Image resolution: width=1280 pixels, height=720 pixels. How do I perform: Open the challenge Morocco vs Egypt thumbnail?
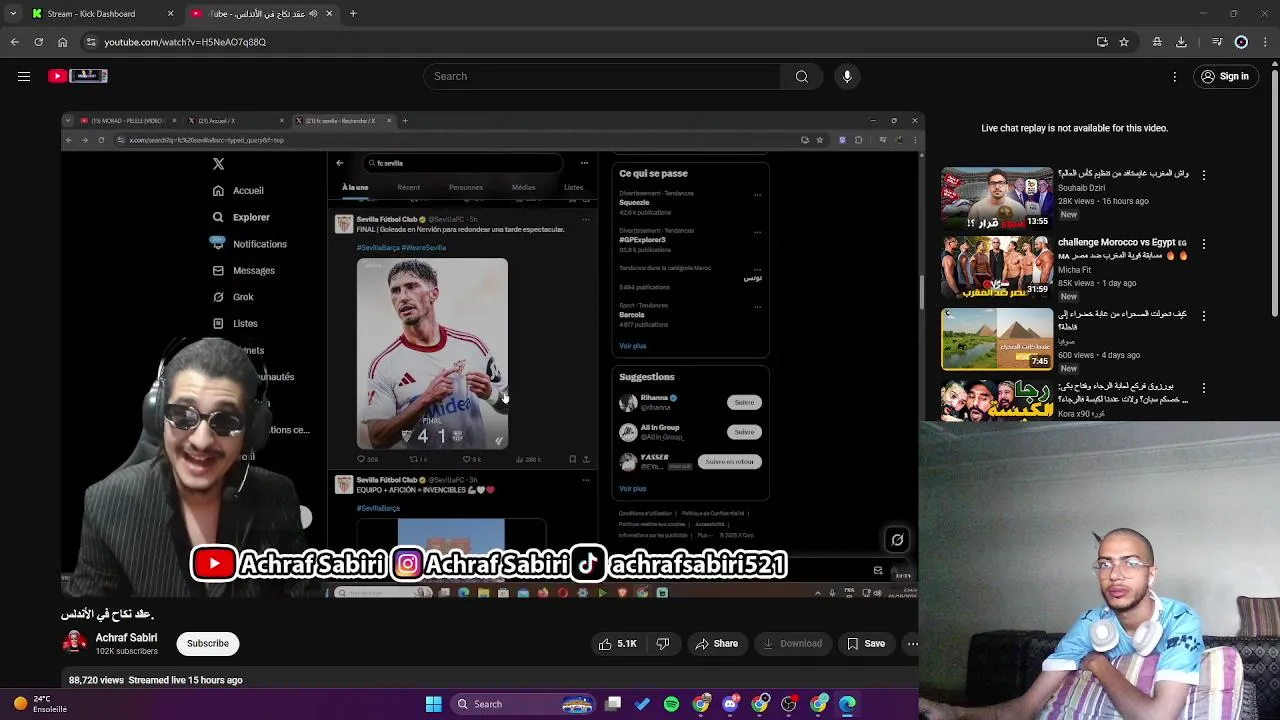[996, 267]
